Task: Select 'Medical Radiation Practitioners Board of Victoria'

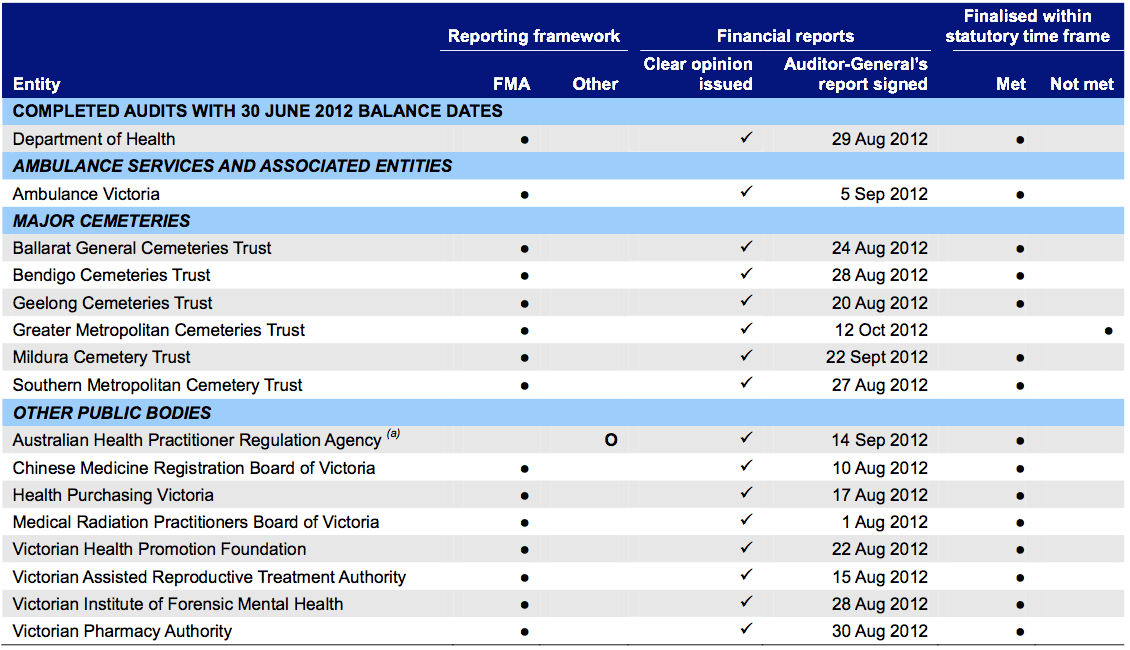Action: (x=195, y=522)
